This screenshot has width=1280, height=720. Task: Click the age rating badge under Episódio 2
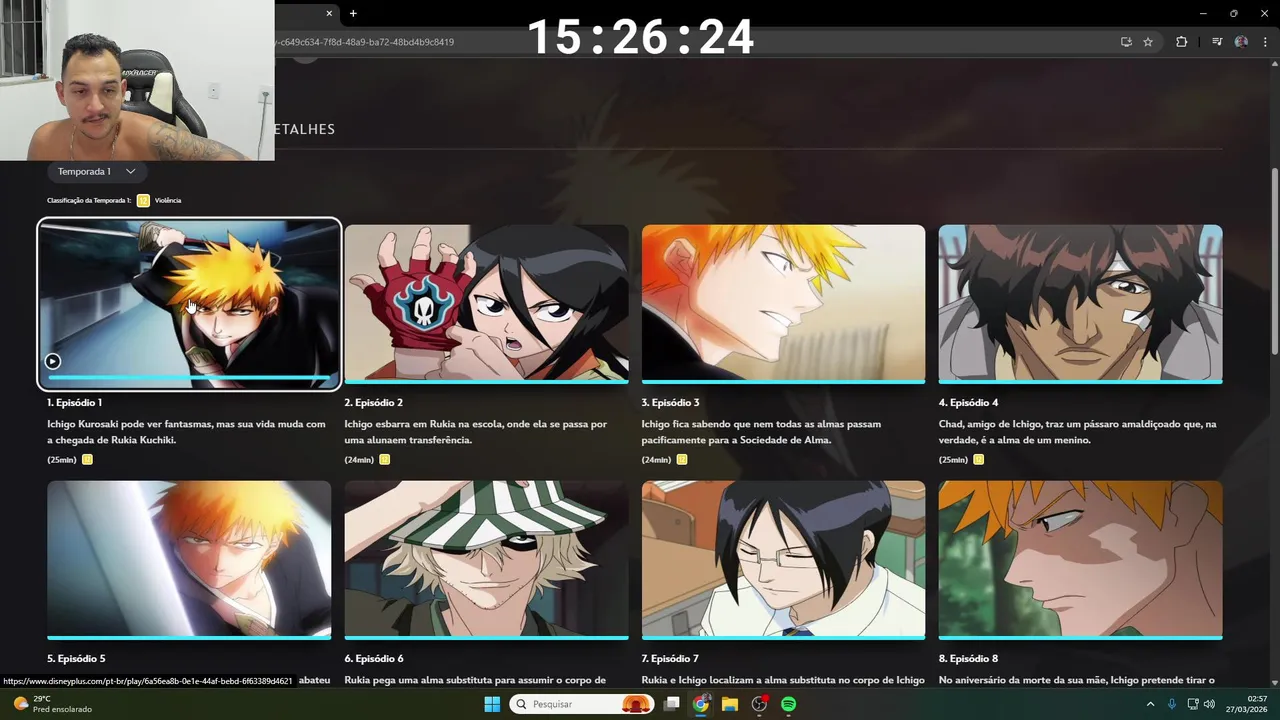[385, 460]
